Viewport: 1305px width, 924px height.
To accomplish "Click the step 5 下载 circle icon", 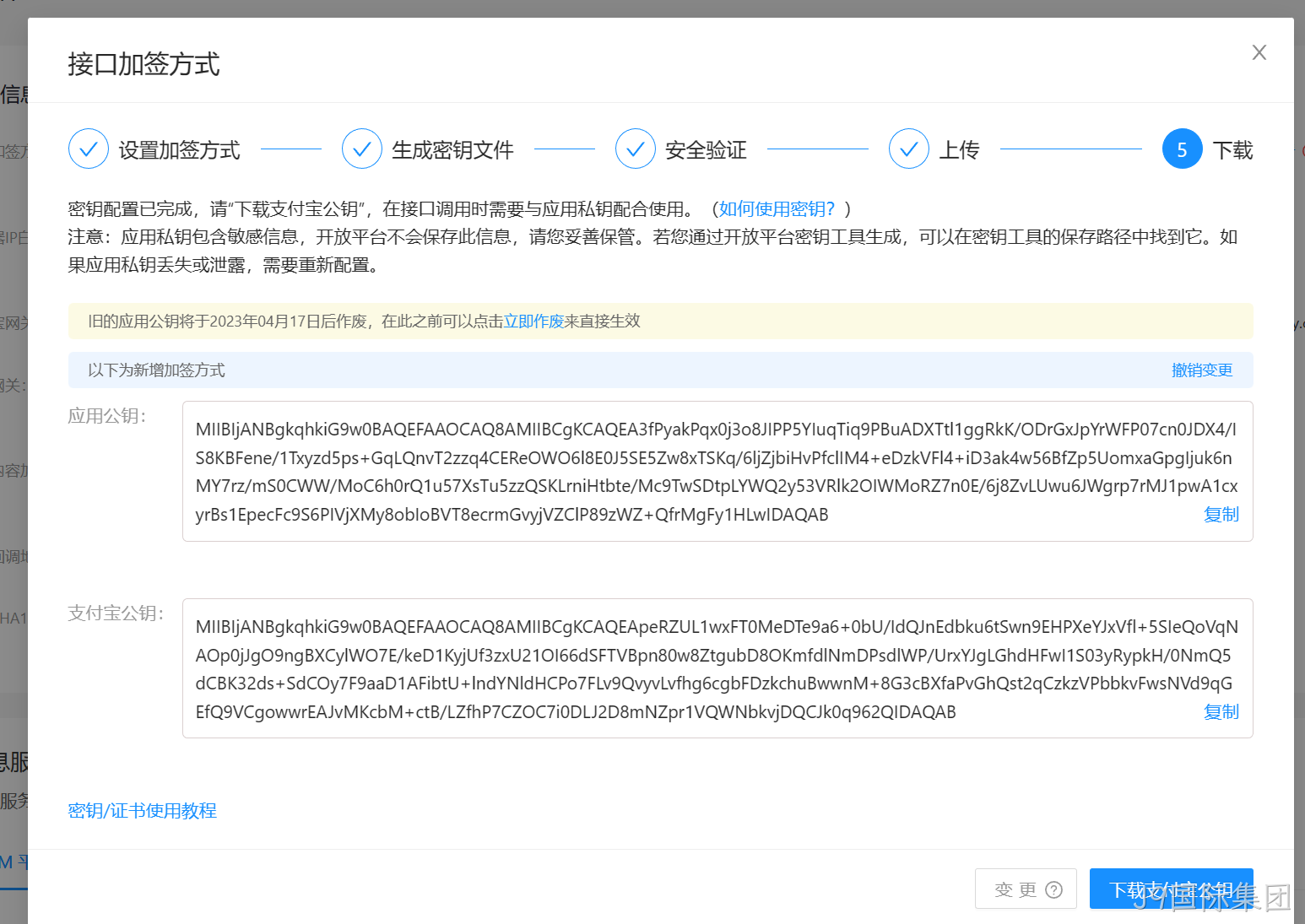I will click(1183, 149).
